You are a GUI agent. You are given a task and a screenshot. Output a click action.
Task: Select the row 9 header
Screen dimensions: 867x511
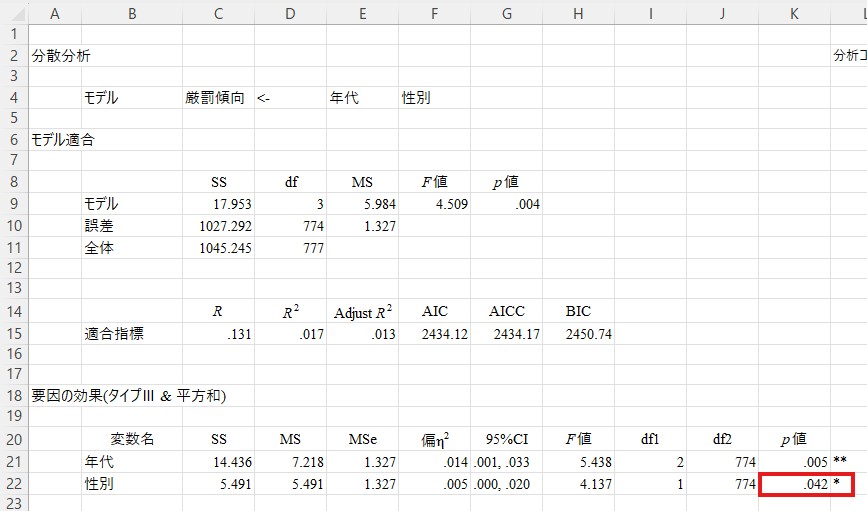coord(14,204)
